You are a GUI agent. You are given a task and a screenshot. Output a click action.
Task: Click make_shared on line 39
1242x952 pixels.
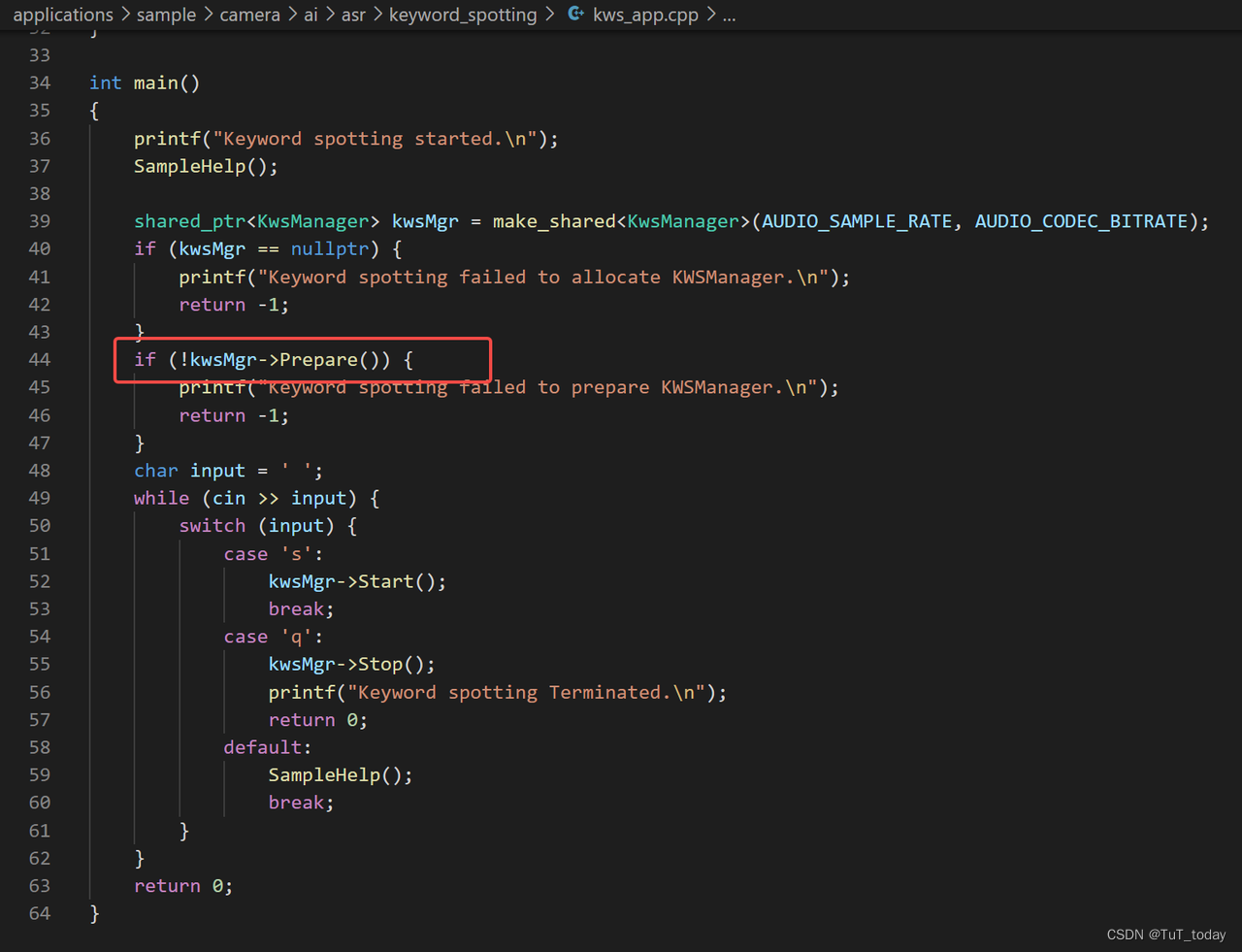554,221
